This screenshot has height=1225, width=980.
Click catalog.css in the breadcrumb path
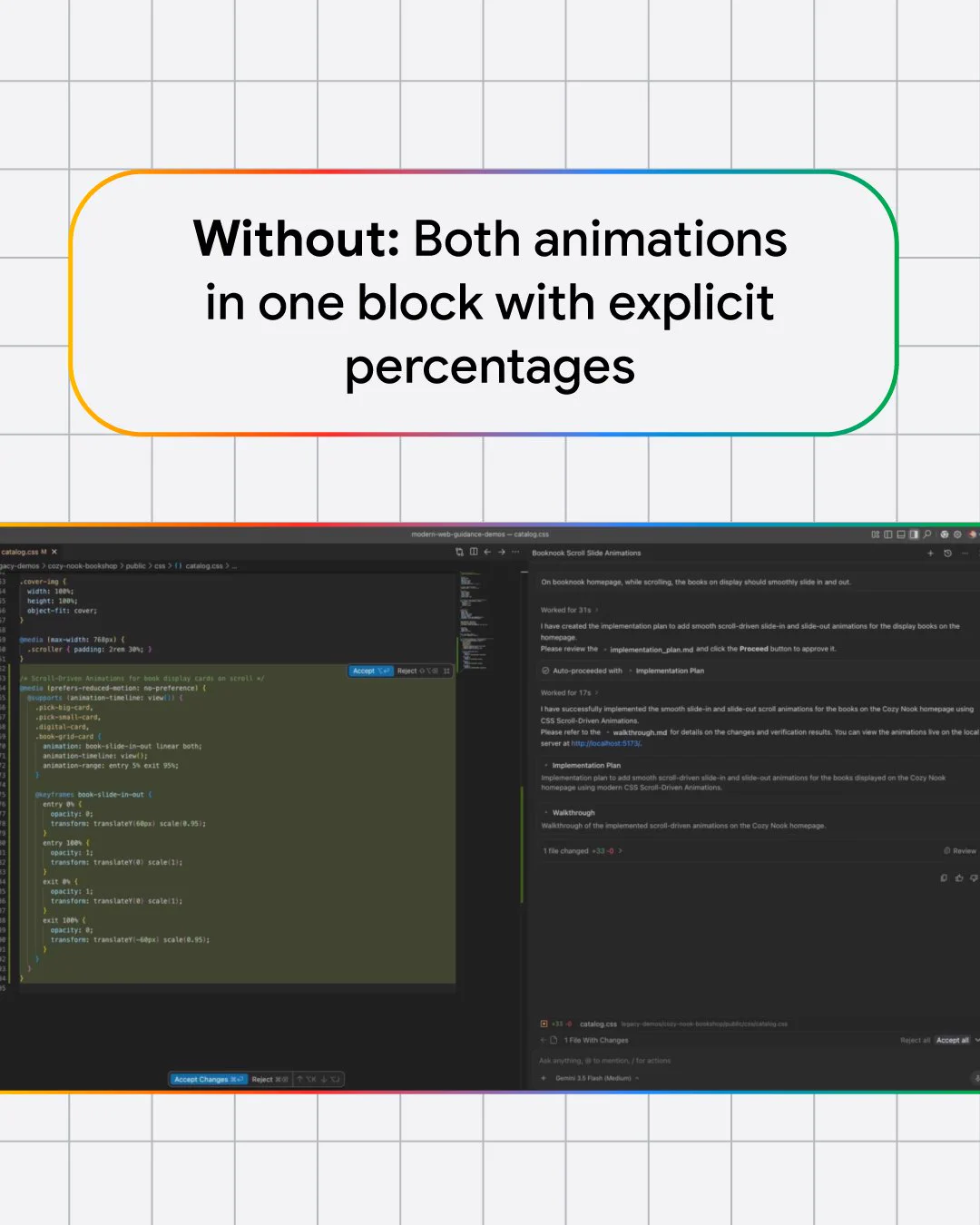point(203,566)
